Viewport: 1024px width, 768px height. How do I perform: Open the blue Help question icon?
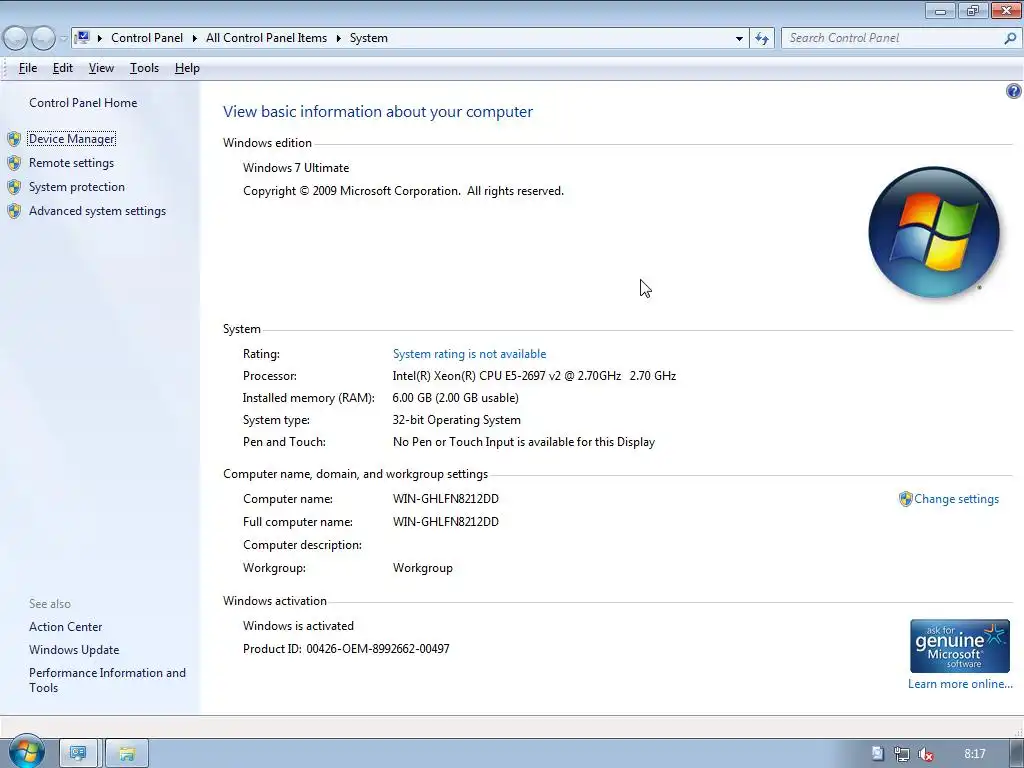pyautogui.click(x=1013, y=91)
